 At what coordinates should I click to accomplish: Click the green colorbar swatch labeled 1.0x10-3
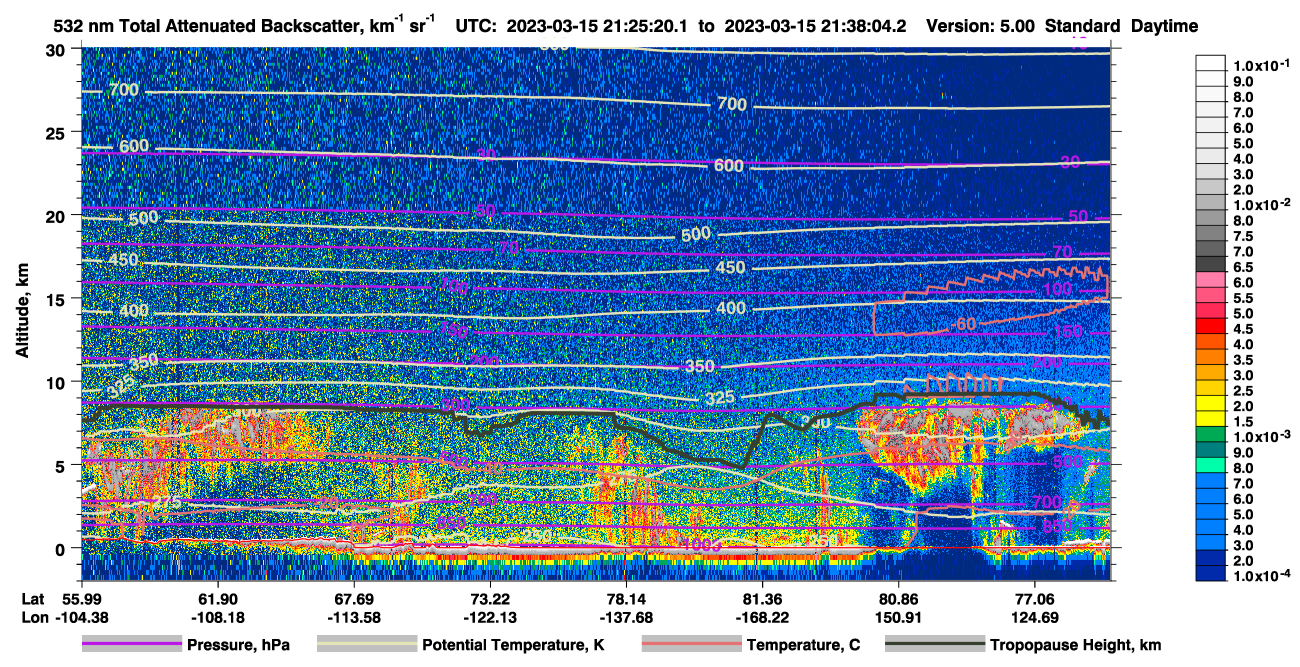click(1211, 434)
